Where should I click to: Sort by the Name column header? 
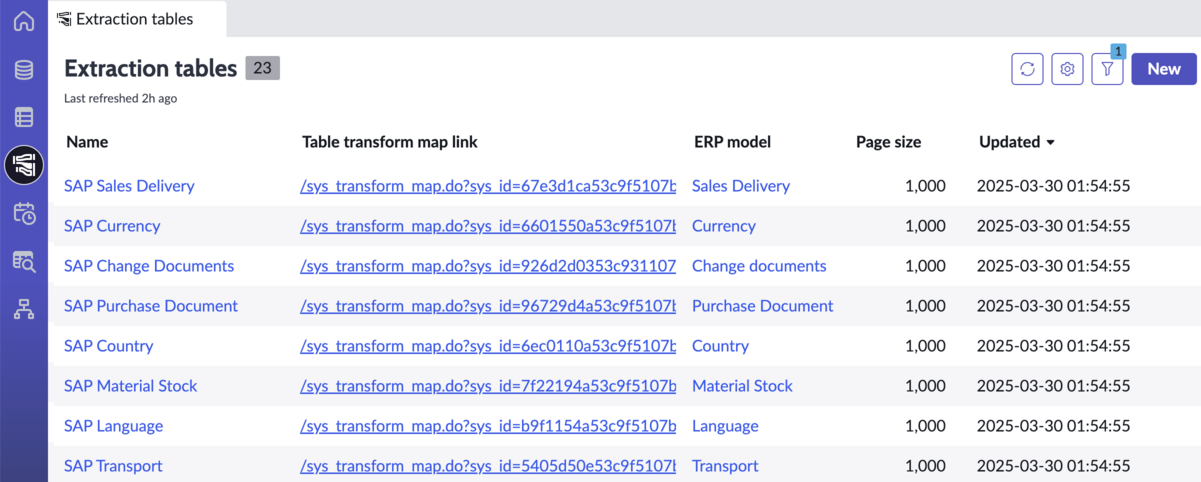87,142
